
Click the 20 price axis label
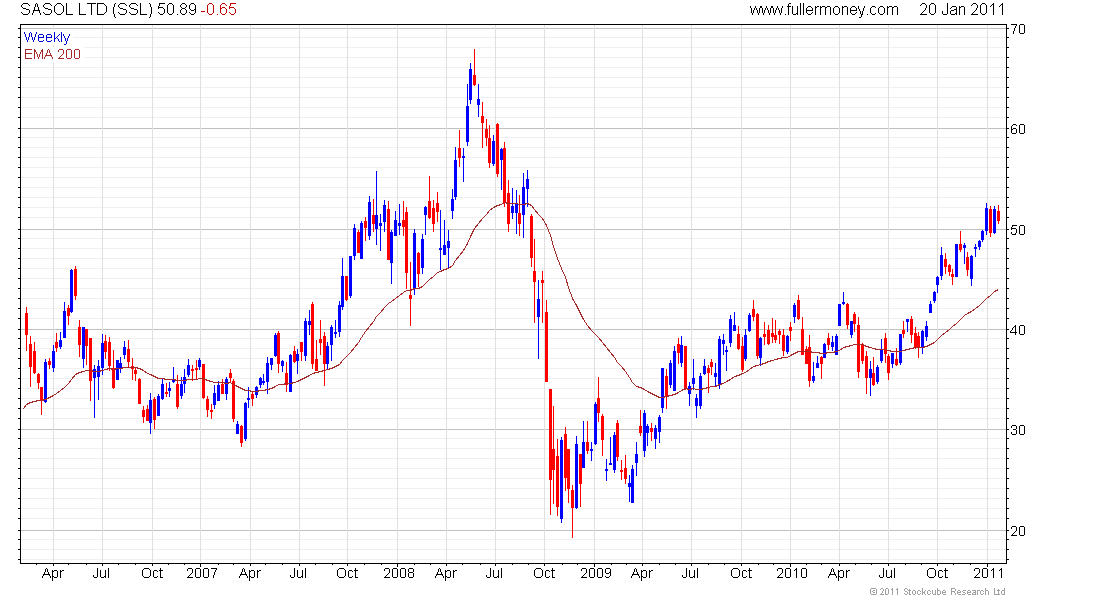coord(1017,531)
